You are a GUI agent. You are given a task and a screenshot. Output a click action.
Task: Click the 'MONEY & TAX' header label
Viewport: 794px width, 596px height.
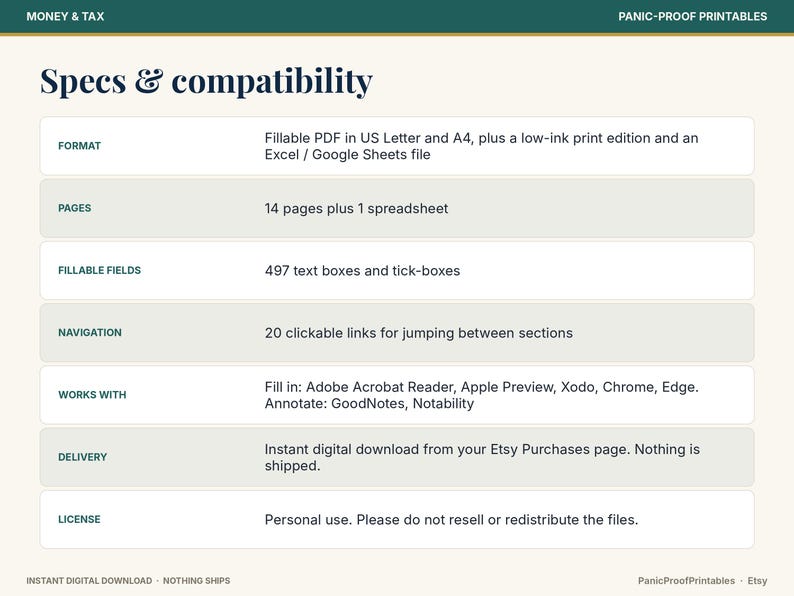point(65,16)
